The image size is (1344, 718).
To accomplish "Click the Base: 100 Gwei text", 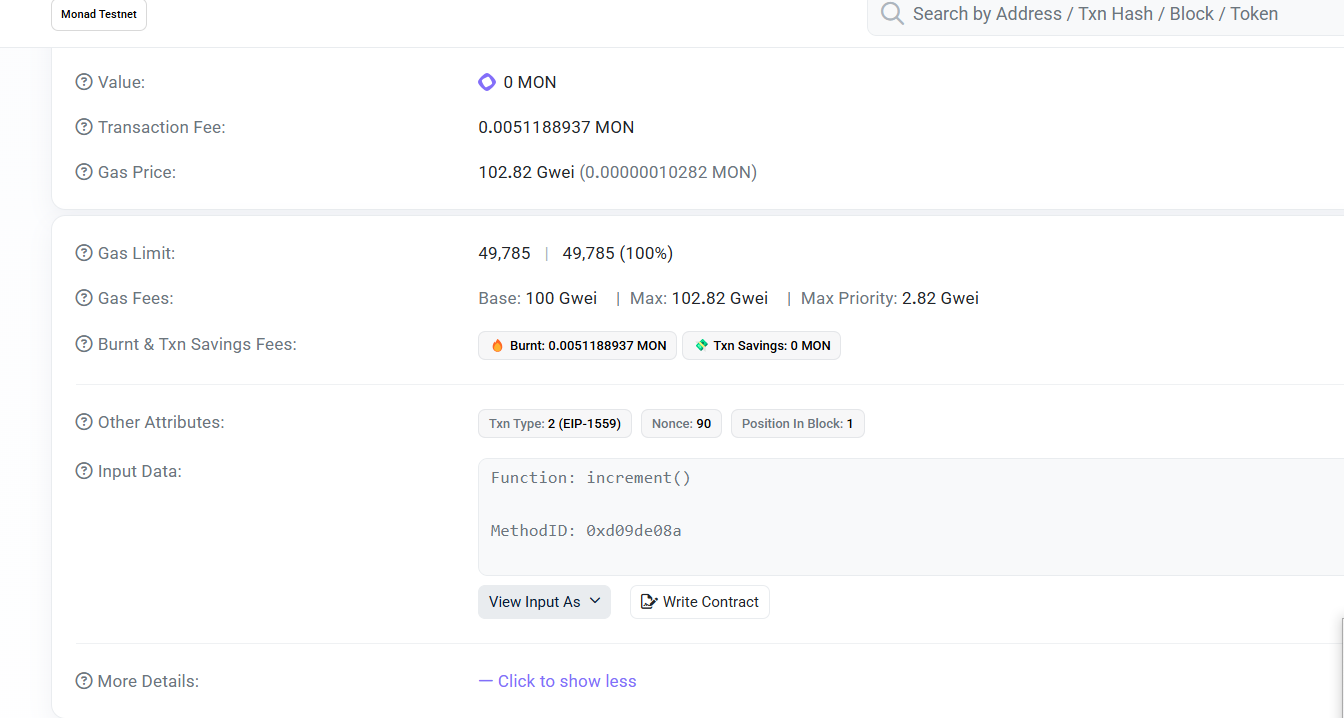I will click(538, 298).
